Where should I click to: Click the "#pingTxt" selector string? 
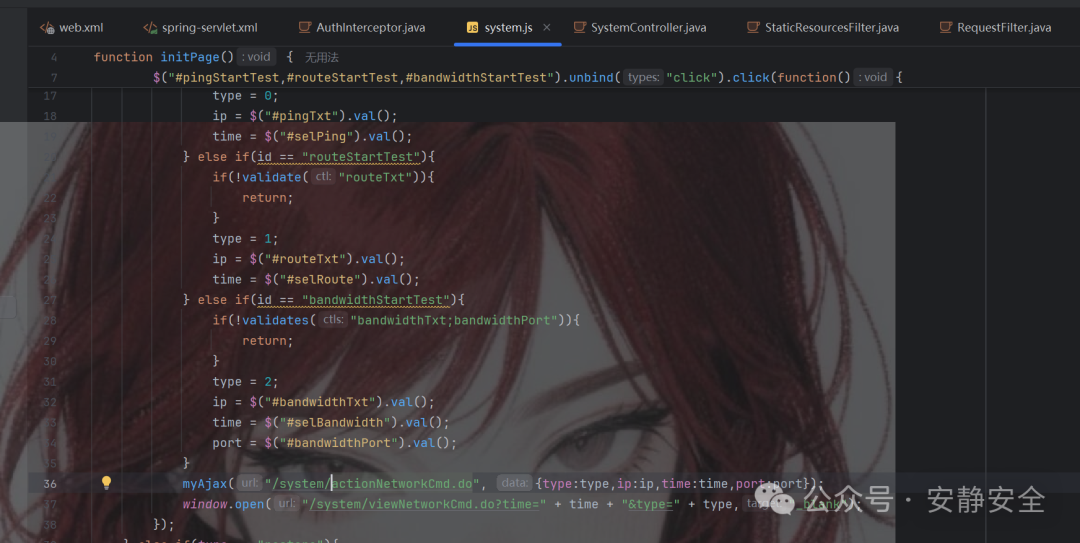coord(302,116)
